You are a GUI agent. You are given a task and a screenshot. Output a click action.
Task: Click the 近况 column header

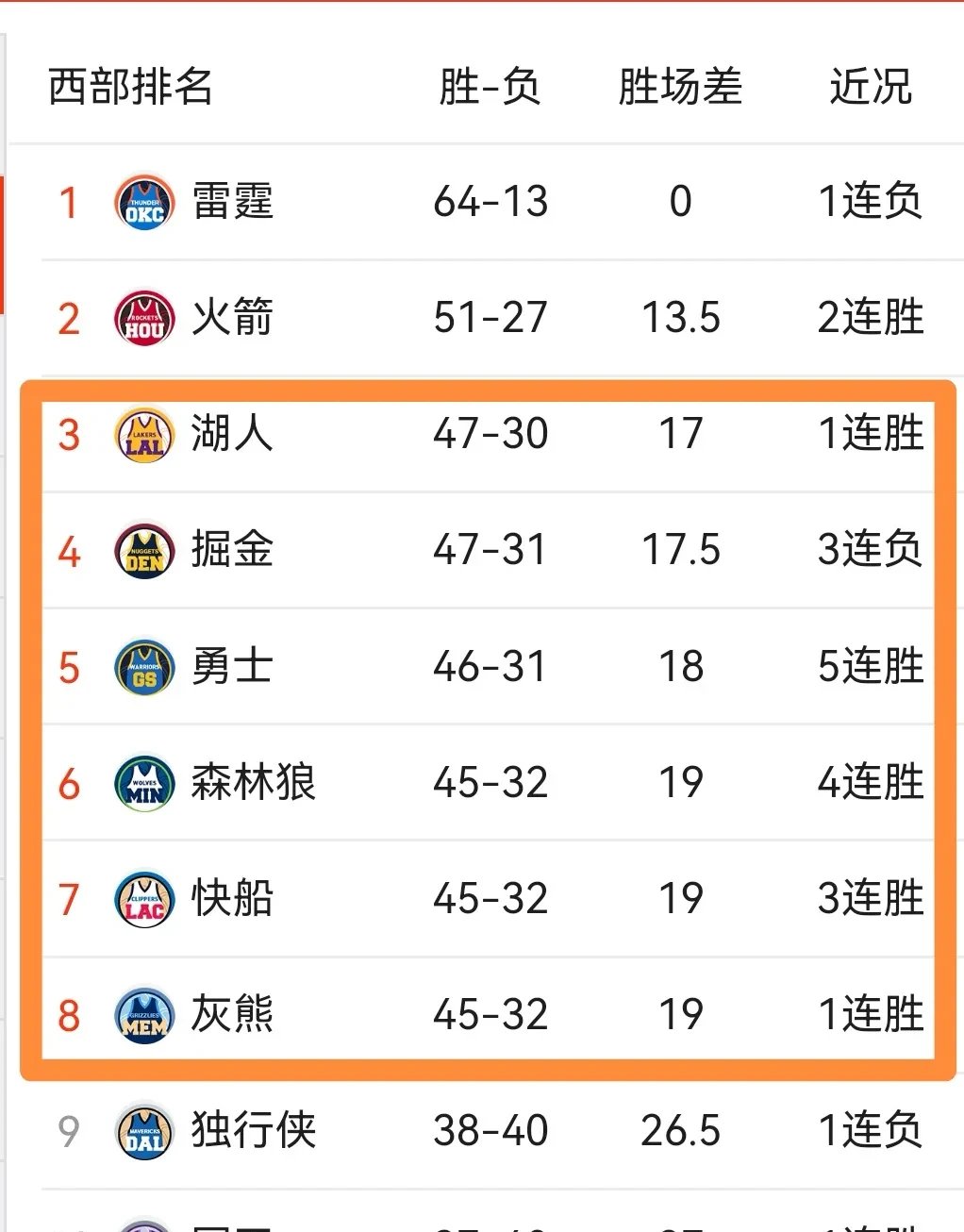(x=871, y=85)
